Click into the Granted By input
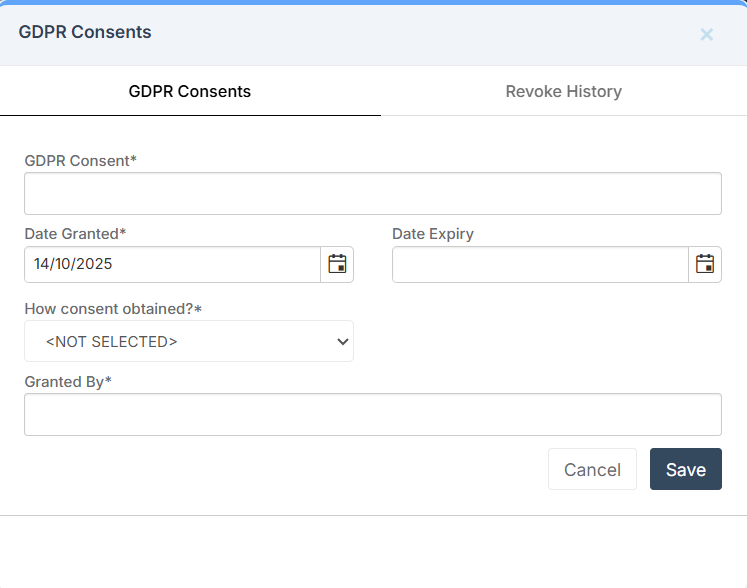747x588 pixels. tap(372, 414)
